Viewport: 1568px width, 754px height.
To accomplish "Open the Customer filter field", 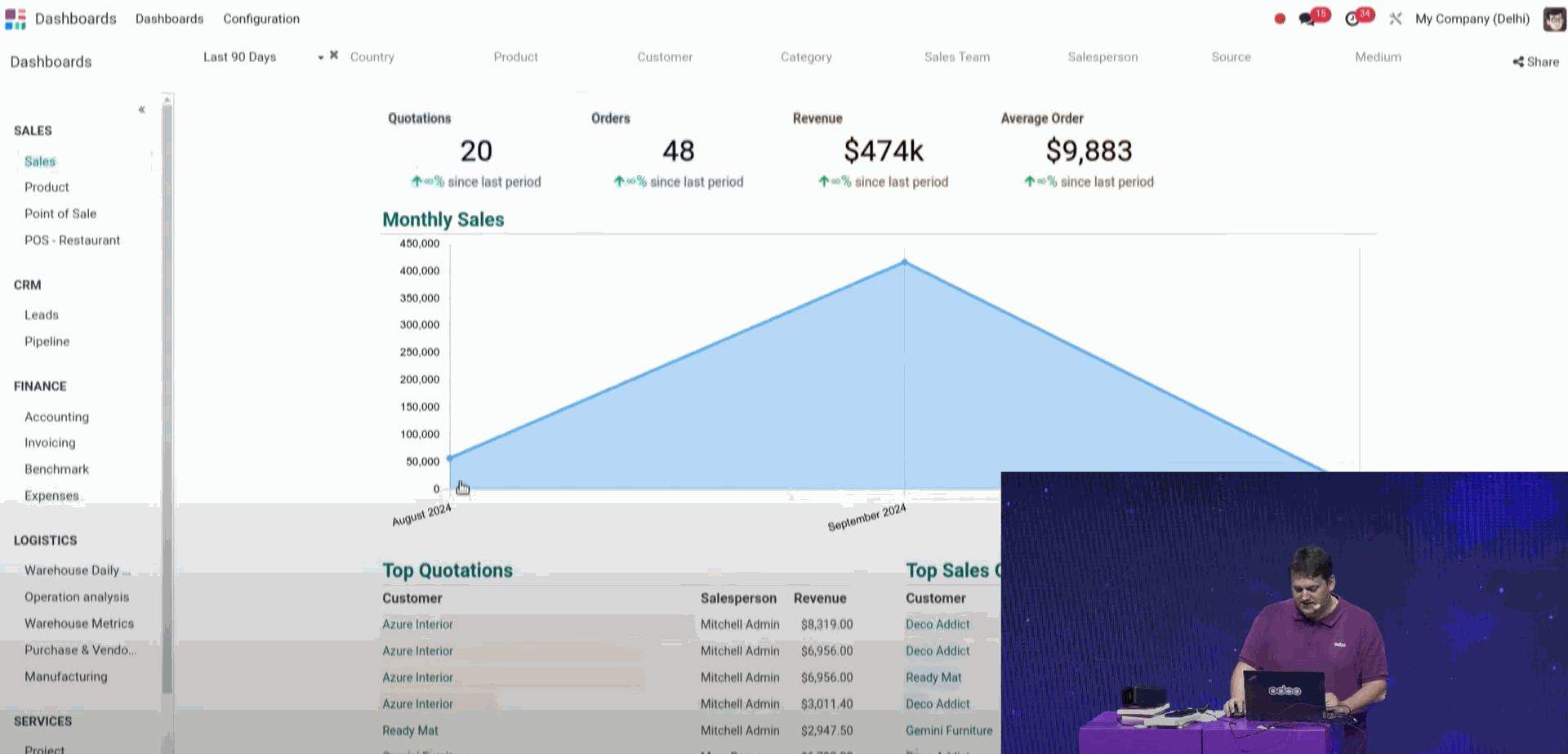I will [x=665, y=57].
